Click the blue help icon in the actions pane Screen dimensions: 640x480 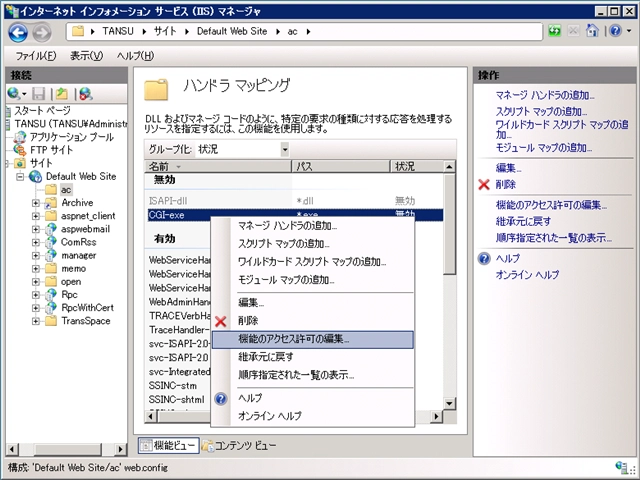click(x=484, y=258)
